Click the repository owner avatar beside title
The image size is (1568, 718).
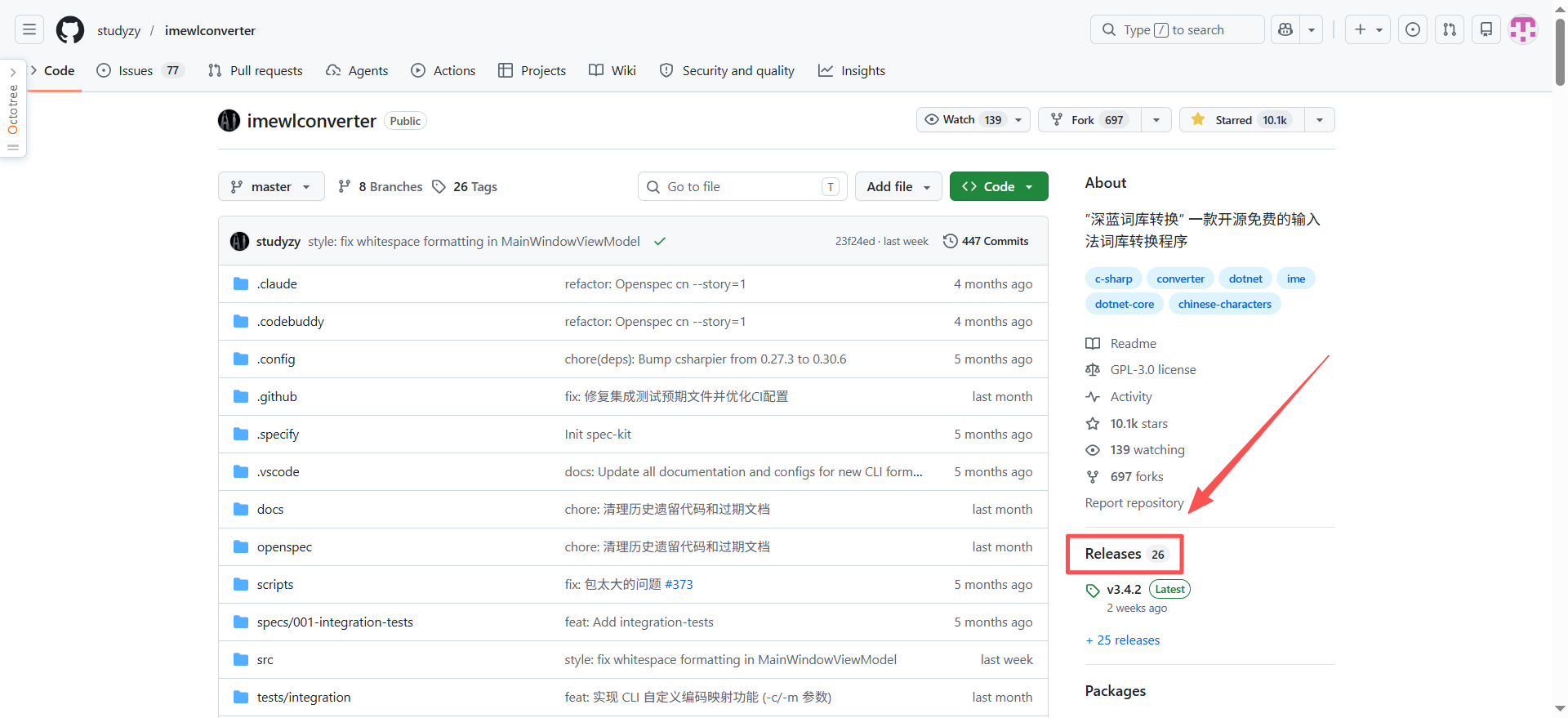pyautogui.click(x=229, y=121)
